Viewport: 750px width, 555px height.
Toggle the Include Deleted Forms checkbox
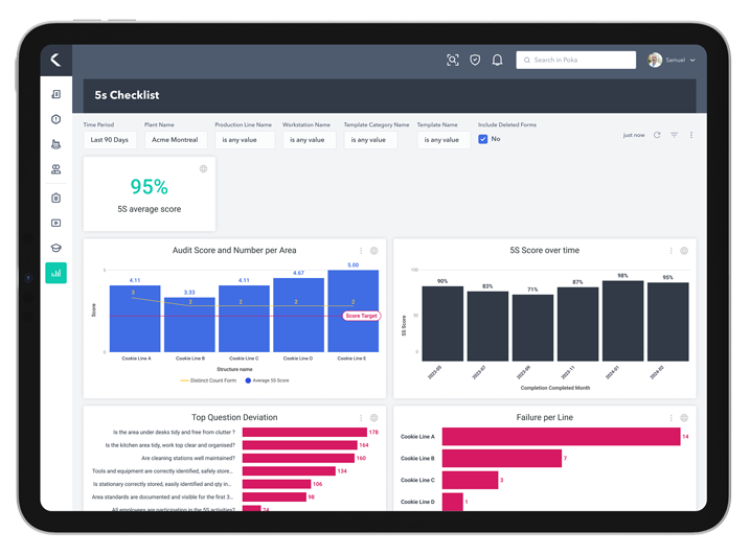(x=483, y=139)
